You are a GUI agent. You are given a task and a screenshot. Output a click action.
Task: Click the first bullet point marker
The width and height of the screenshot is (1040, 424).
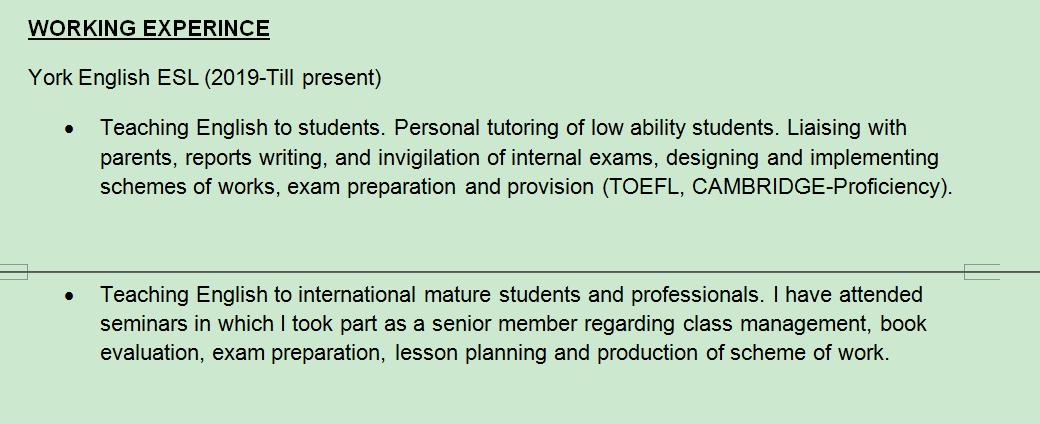pyautogui.click(x=69, y=129)
